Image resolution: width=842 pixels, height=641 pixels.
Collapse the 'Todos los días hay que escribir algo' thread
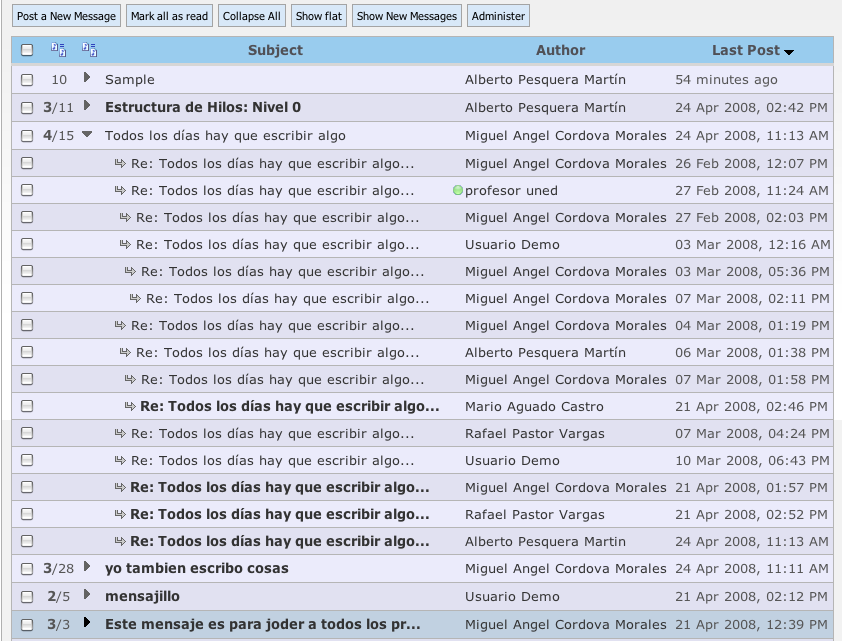click(x=87, y=134)
